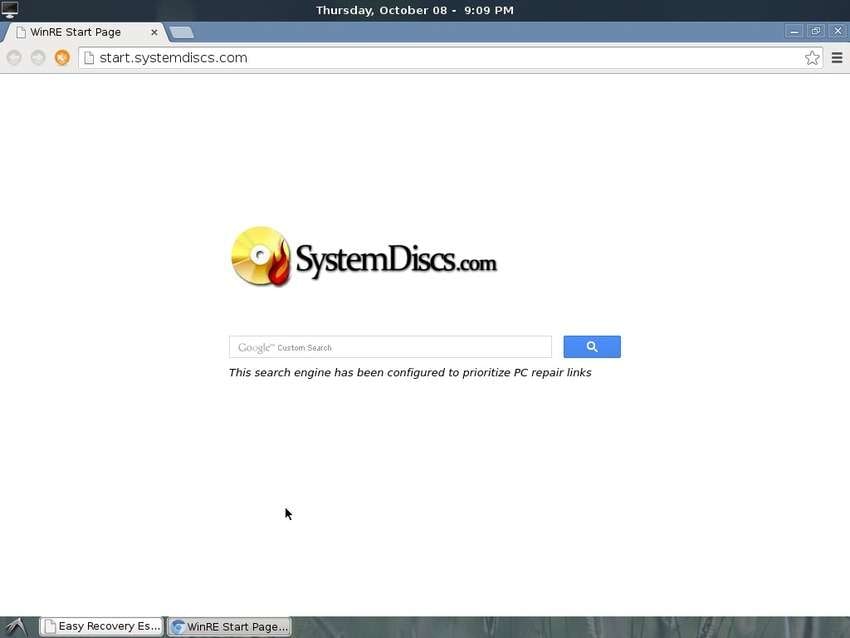The height and width of the screenshot is (638, 850).
Task: Click the orange reload/stop button
Action: tap(62, 57)
